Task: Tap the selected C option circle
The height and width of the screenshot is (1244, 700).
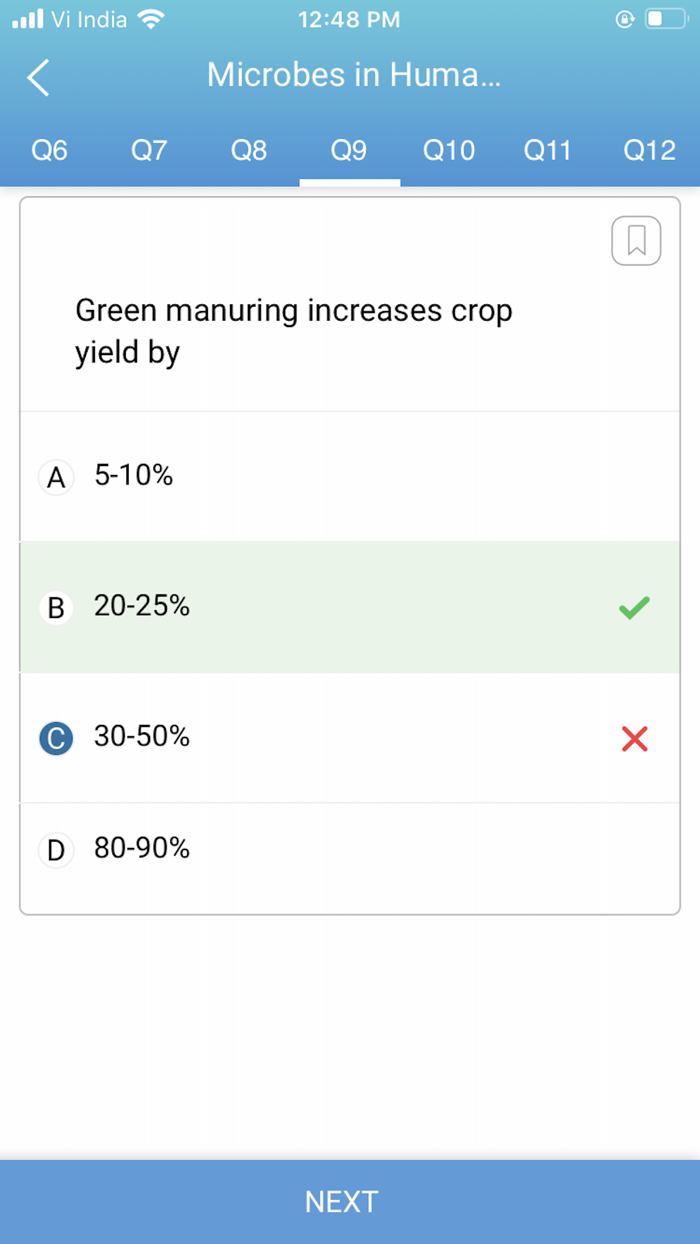Action: click(56, 738)
